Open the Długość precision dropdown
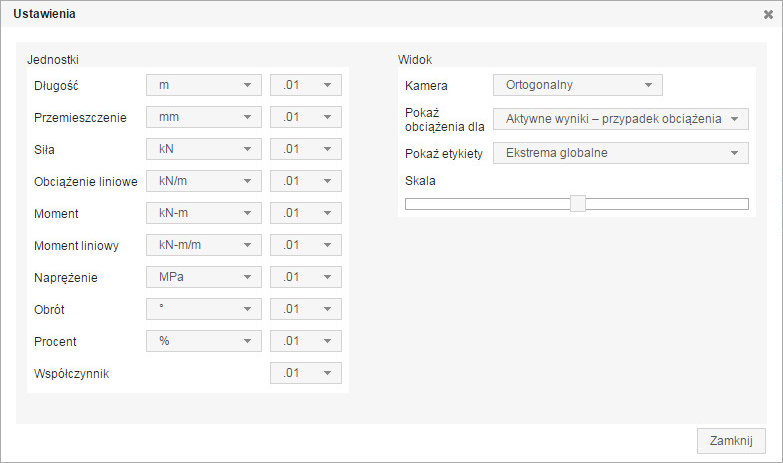 click(x=306, y=85)
